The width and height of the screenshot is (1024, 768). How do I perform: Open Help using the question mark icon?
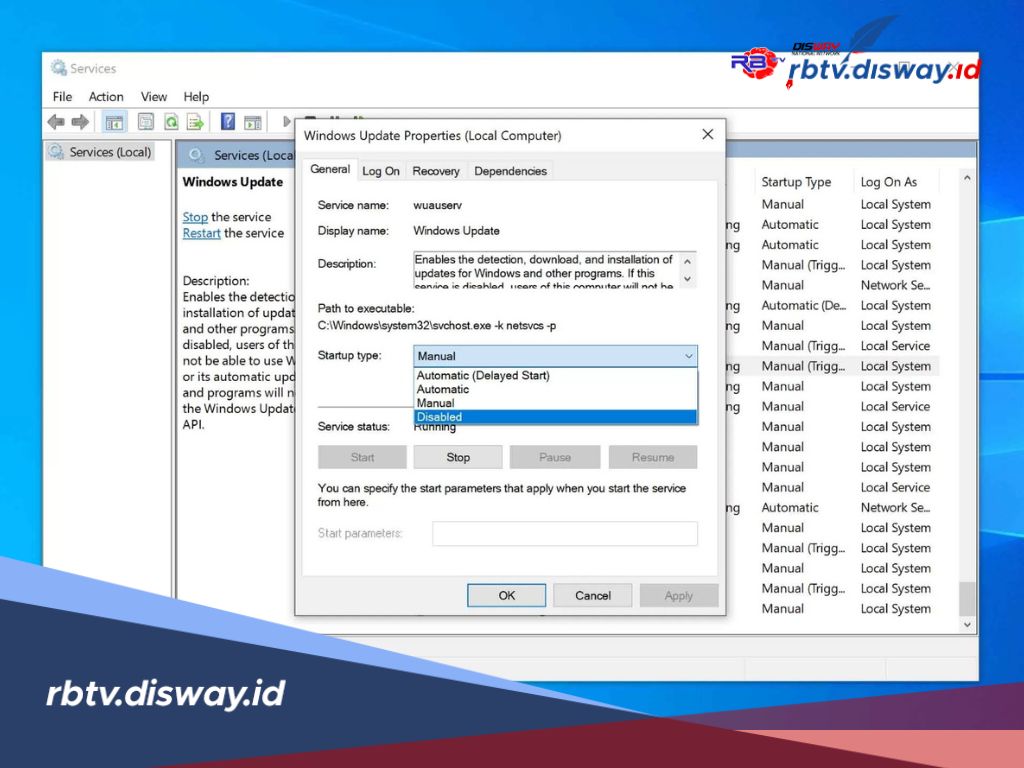(227, 121)
